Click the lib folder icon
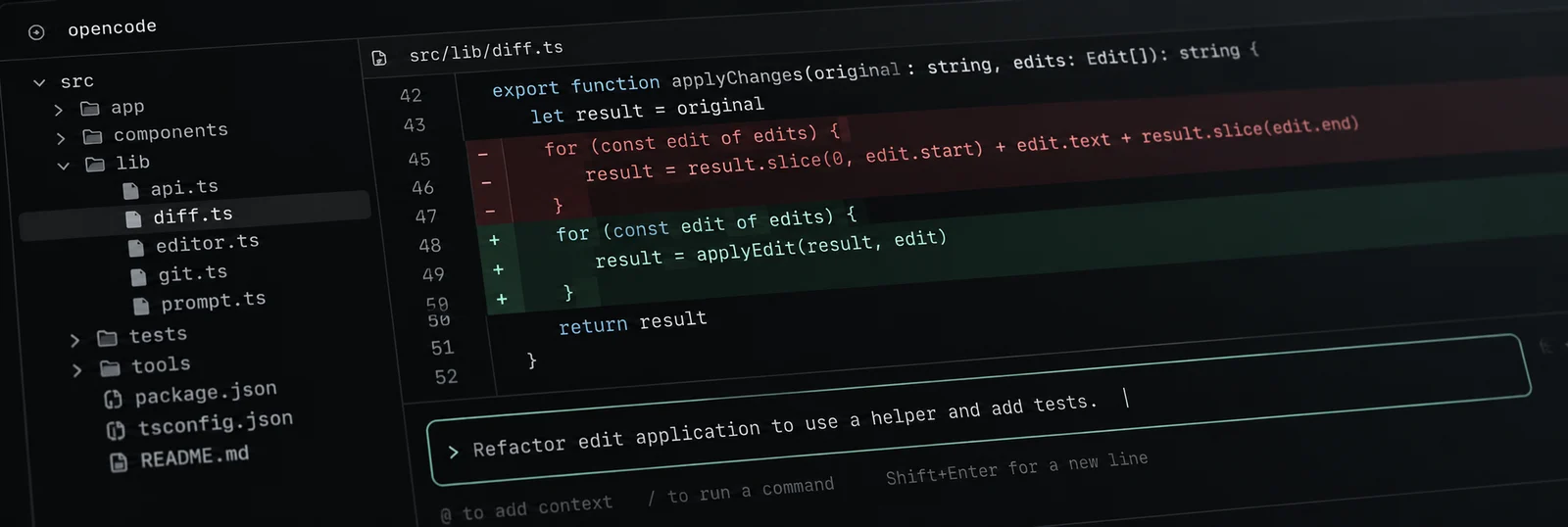 [95, 164]
